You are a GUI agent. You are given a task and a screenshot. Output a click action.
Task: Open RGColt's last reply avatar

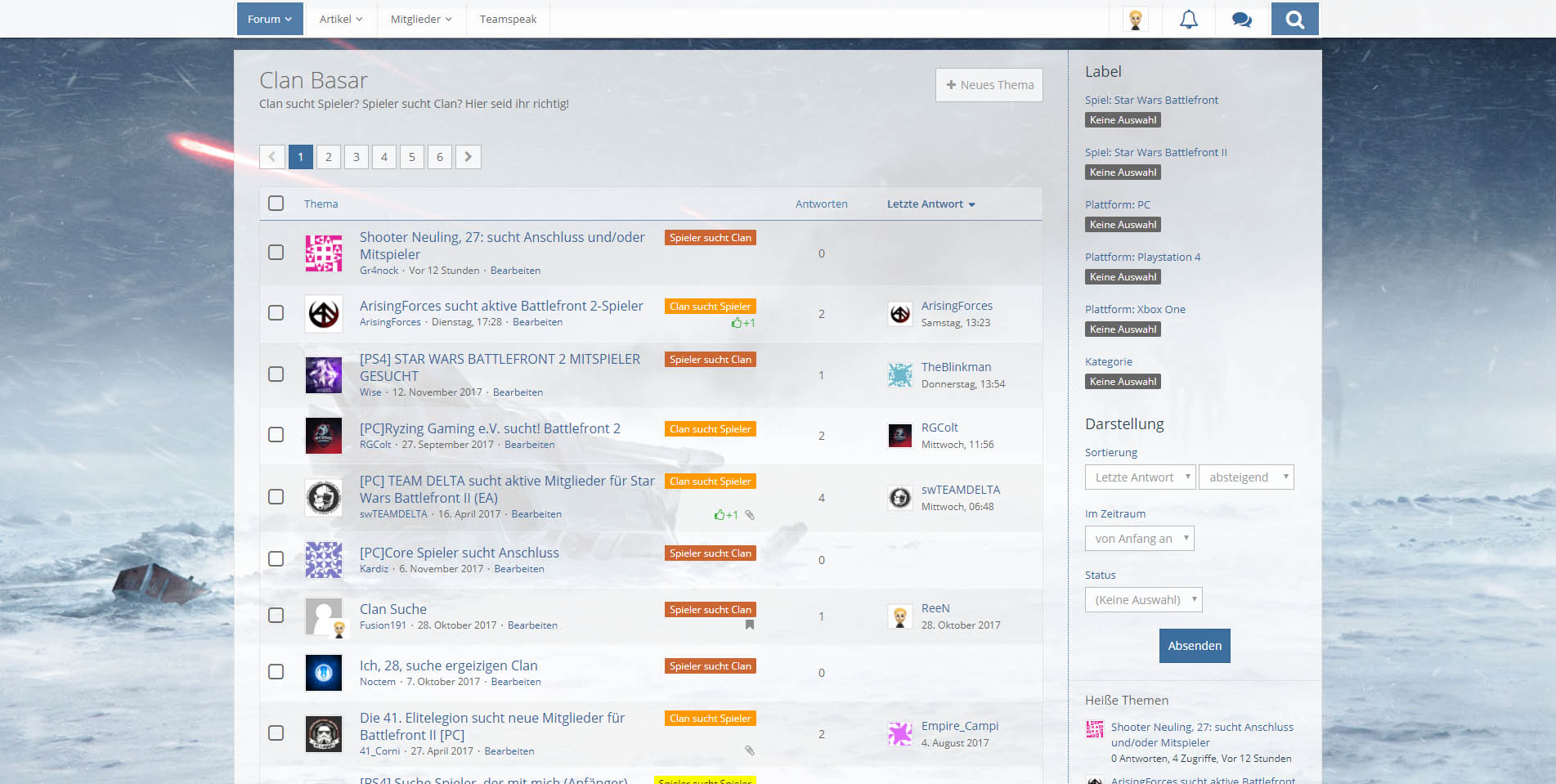900,436
